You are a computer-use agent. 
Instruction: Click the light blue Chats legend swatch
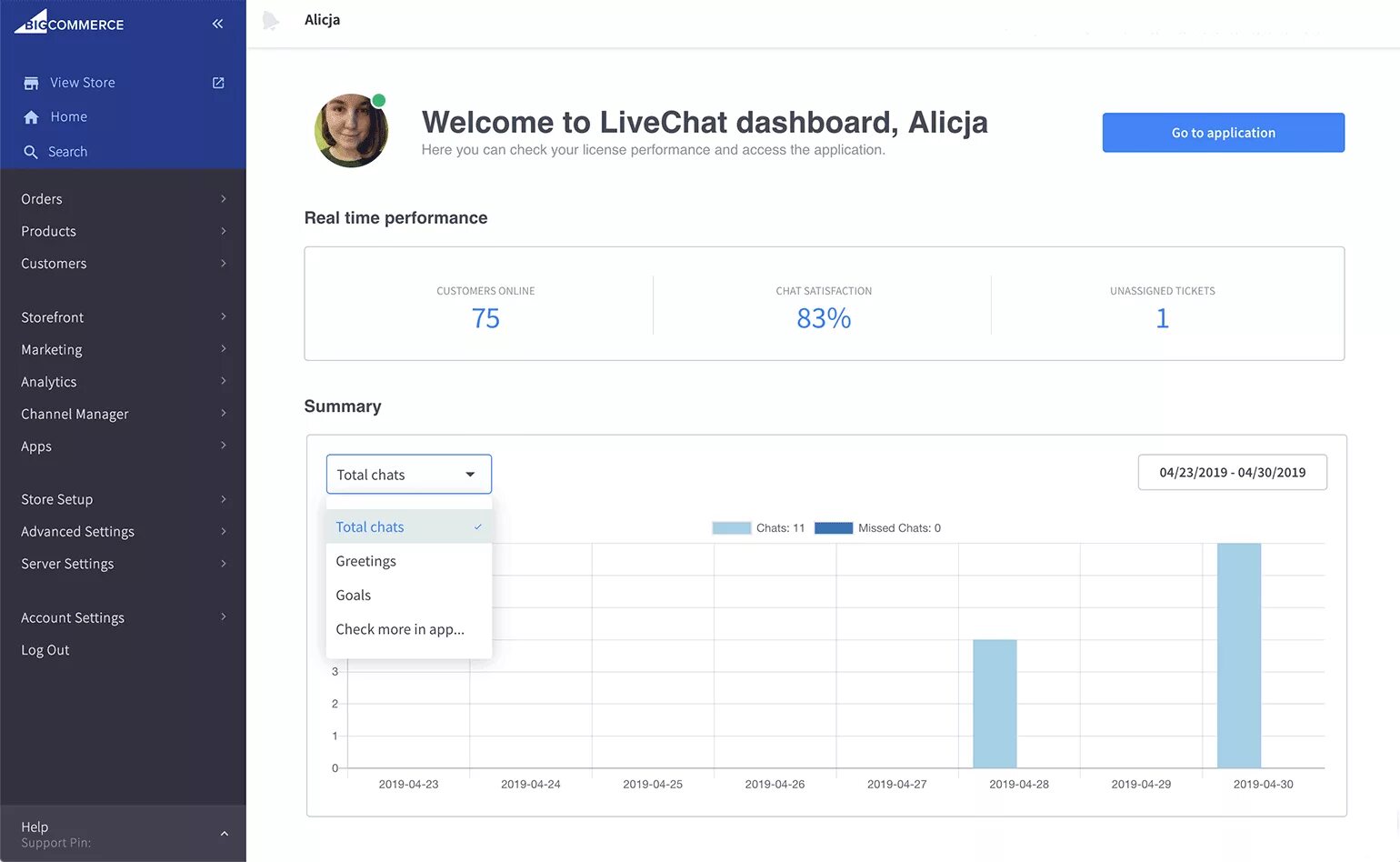point(731,528)
